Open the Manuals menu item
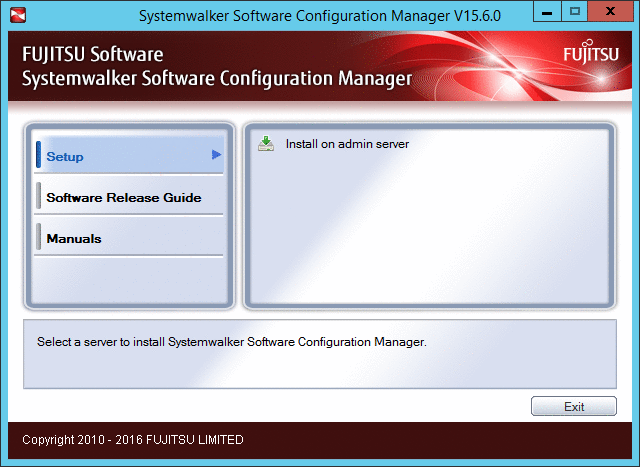The height and width of the screenshot is (467, 640). coord(129,238)
